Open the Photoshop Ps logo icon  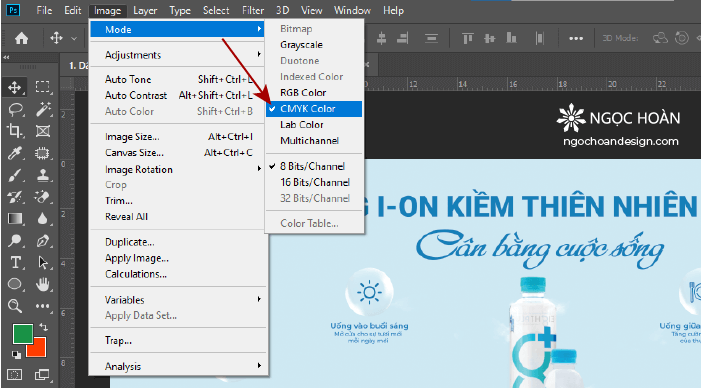tap(13, 10)
